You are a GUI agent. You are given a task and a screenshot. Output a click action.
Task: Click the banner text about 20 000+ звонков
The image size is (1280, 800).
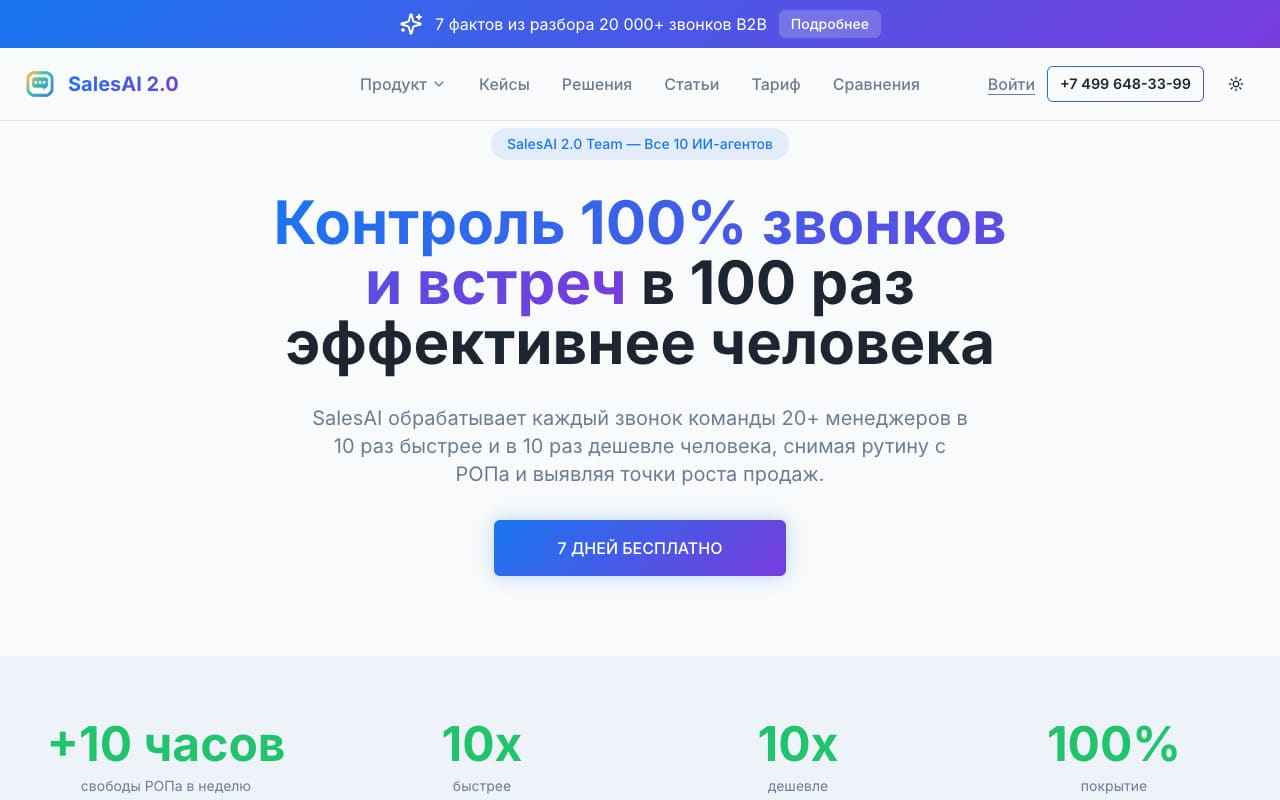click(x=601, y=24)
